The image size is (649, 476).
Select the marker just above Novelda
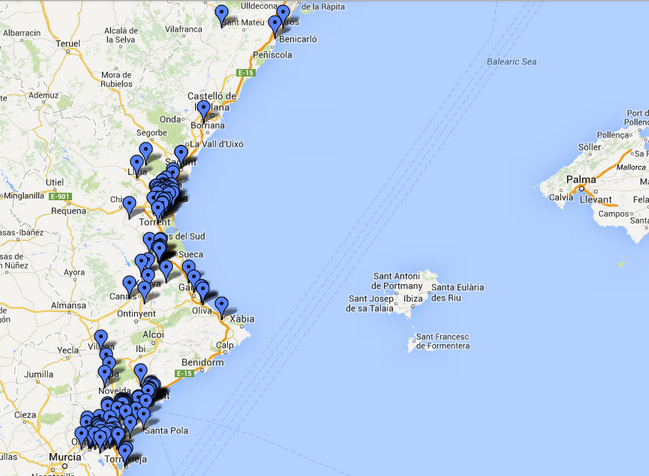pos(104,375)
